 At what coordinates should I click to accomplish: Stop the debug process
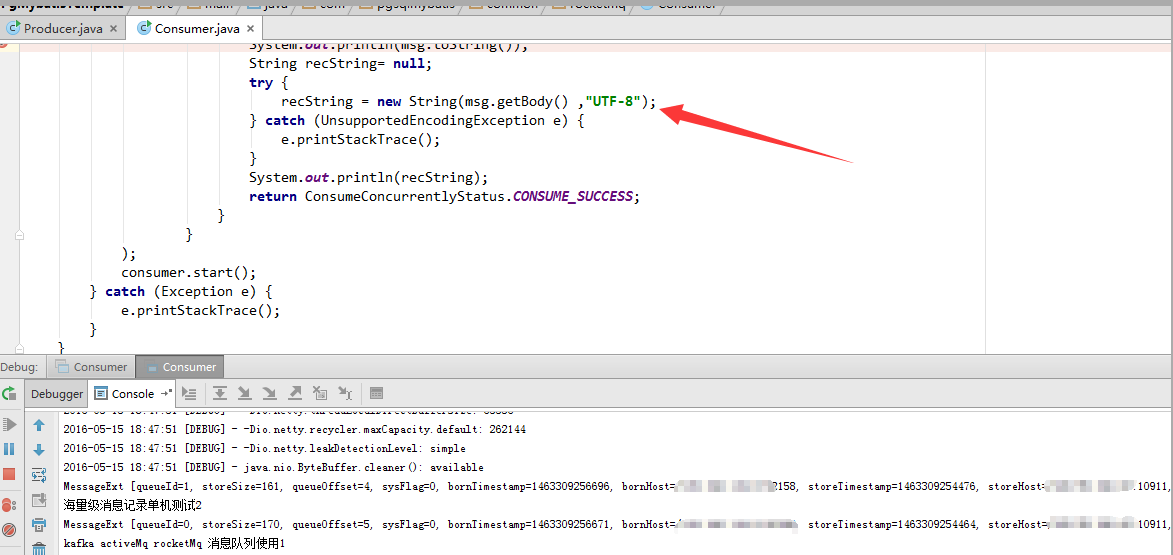tap(9, 474)
